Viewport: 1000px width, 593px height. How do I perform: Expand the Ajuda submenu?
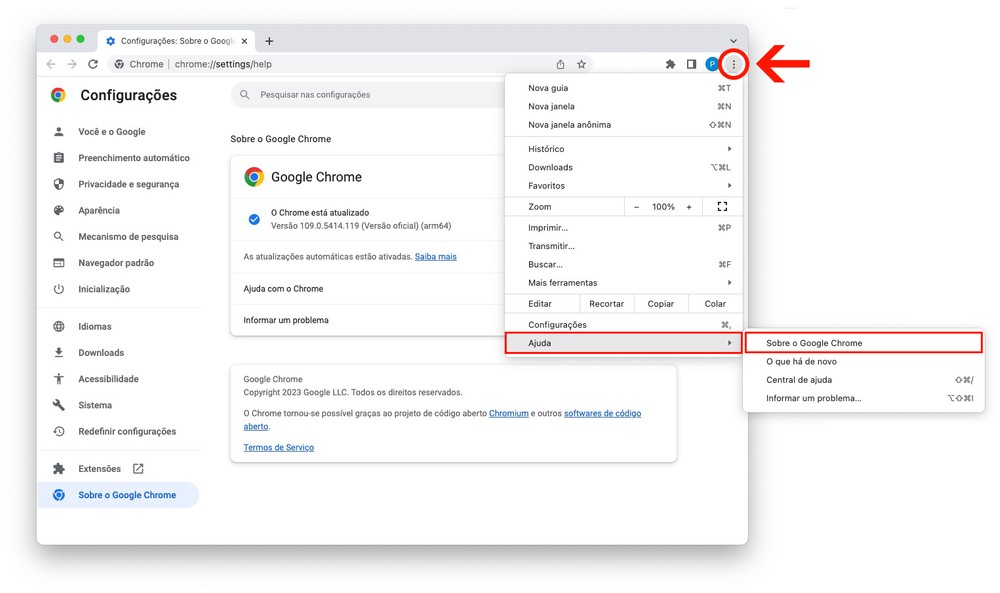[624, 343]
